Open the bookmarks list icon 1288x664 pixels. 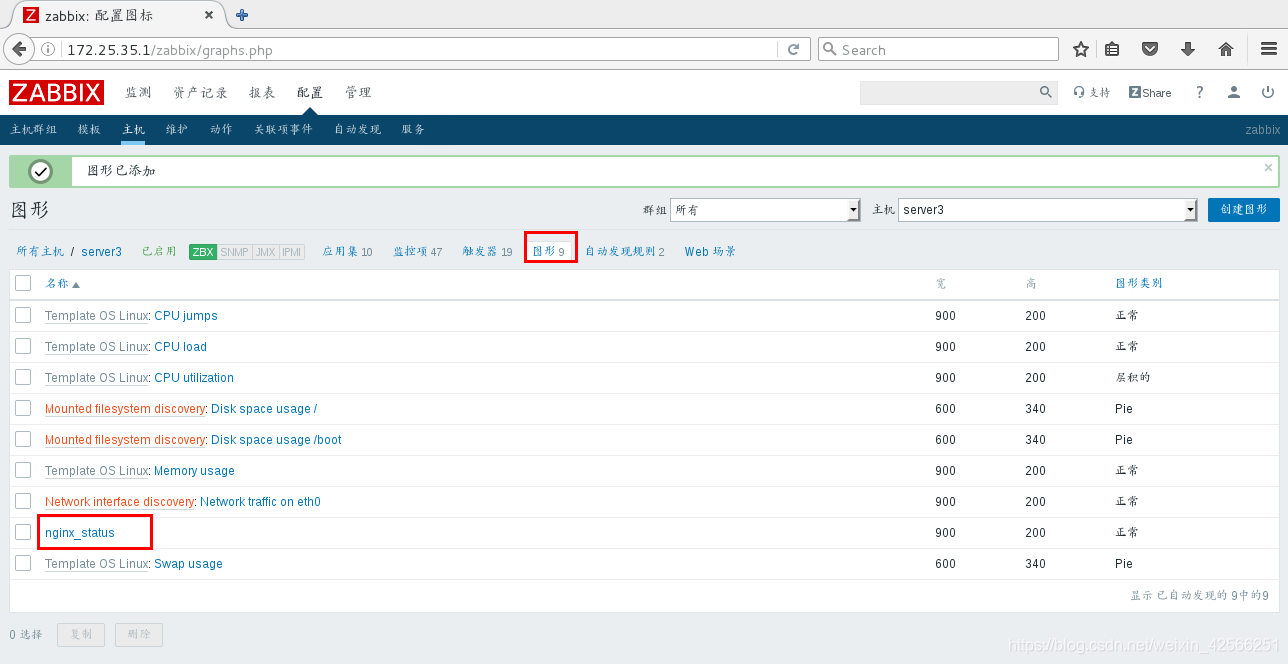tap(1112, 49)
